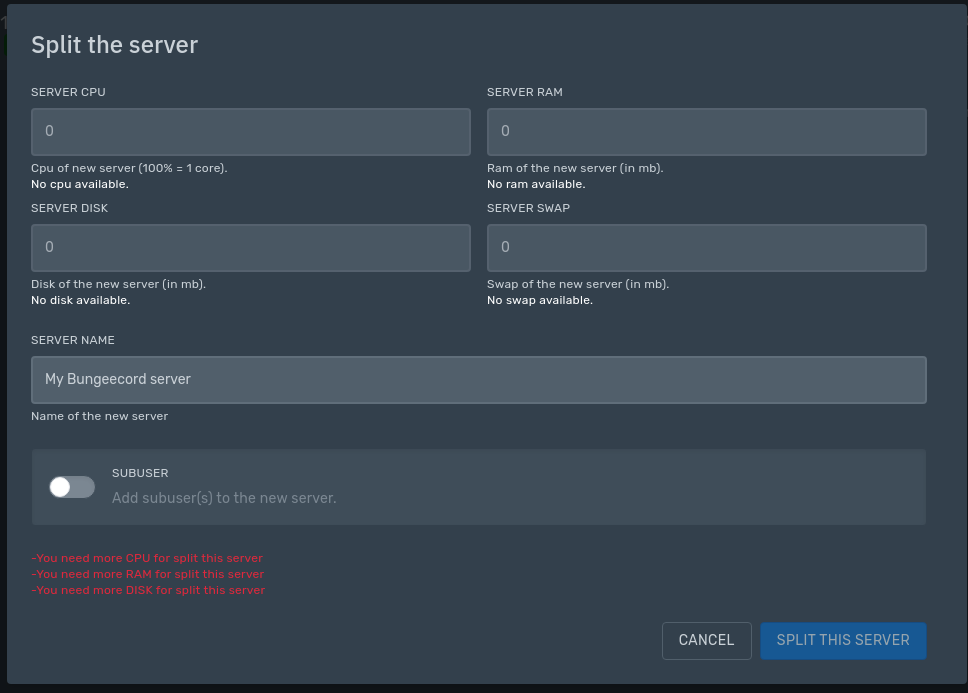
Task: Click the 'No swap available.' message
Action: click(x=540, y=300)
